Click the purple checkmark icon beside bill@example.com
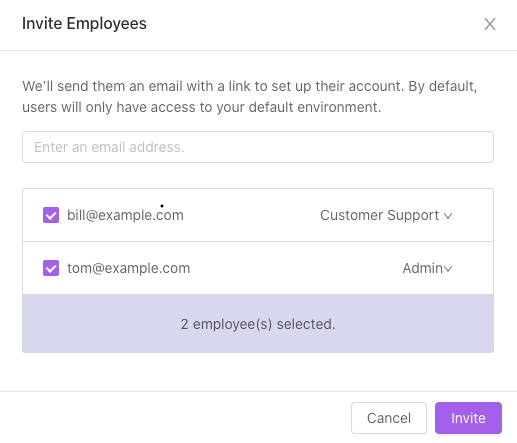 point(51,215)
